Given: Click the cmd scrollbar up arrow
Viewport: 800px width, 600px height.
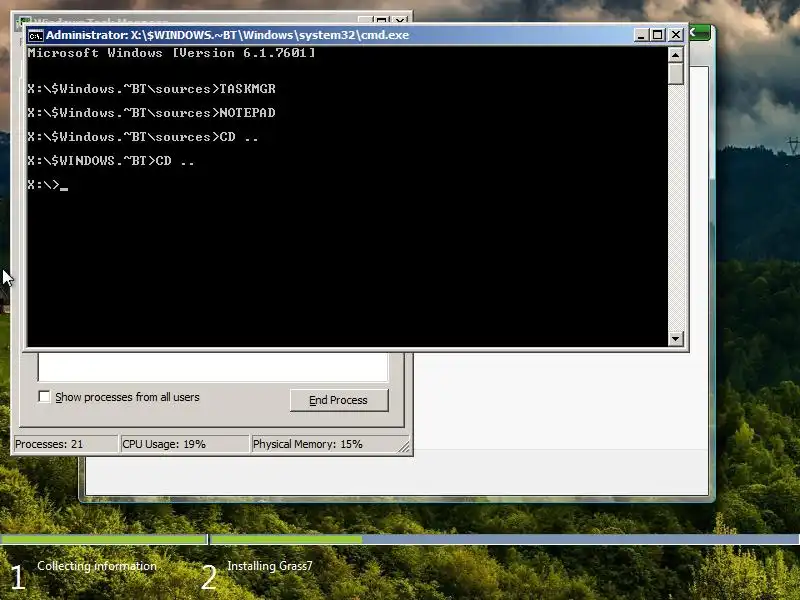Looking at the screenshot, I should pyautogui.click(x=676, y=55).
